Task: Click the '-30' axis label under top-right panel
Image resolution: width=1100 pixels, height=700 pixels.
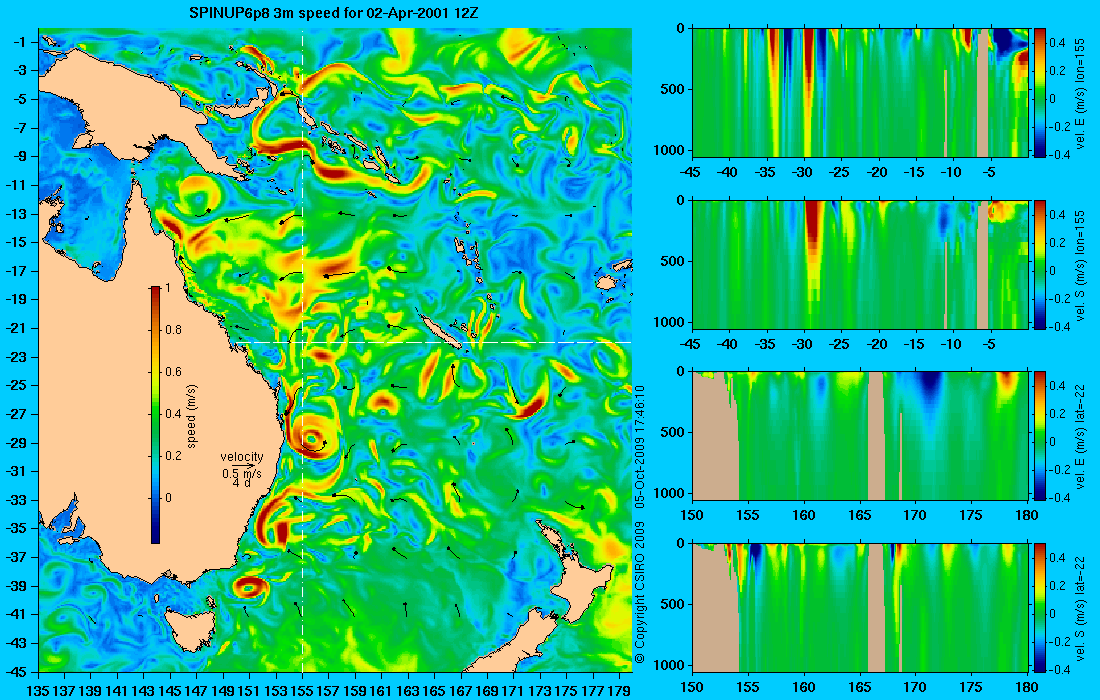Action: 803,173
